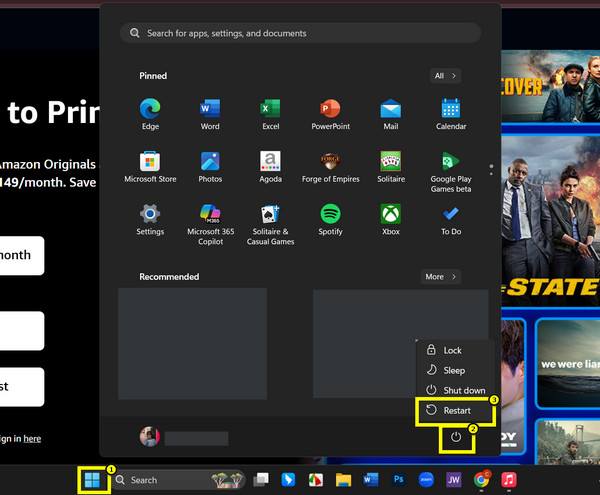The height and width of the screenshot is (495, 600).
Task: Launch PowerPoint from pinned apps
Action: 330,114
